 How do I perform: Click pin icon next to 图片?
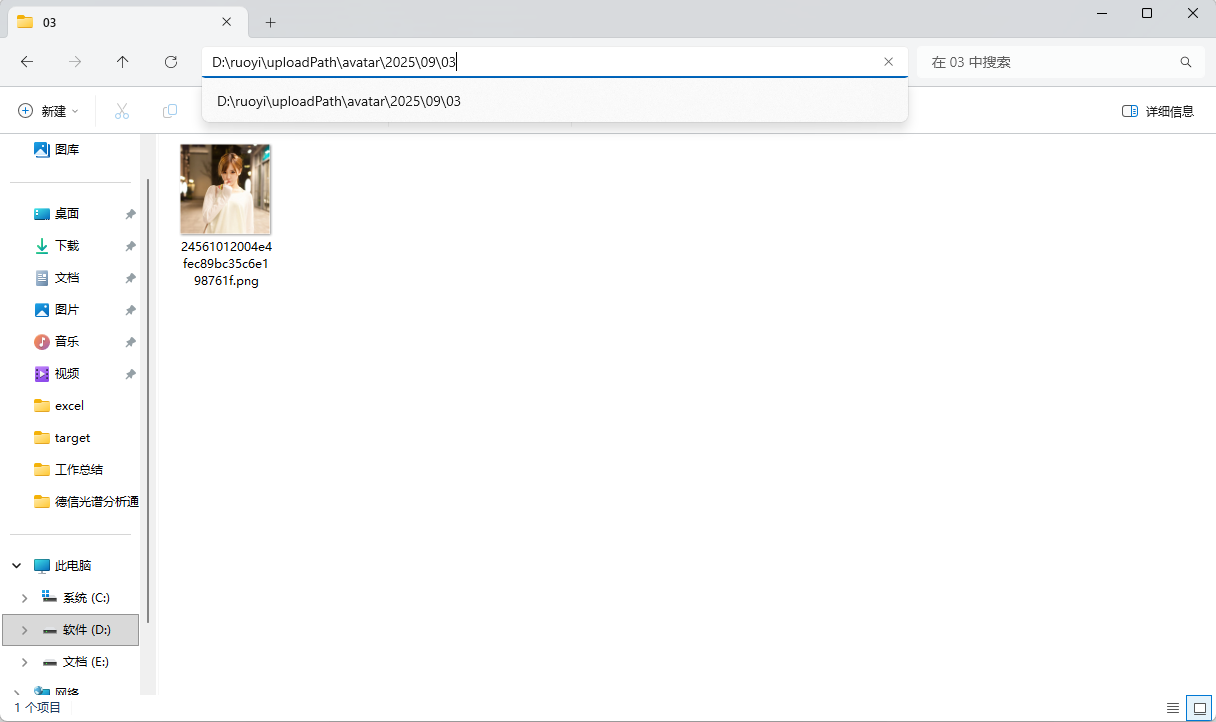click(130, 310)
